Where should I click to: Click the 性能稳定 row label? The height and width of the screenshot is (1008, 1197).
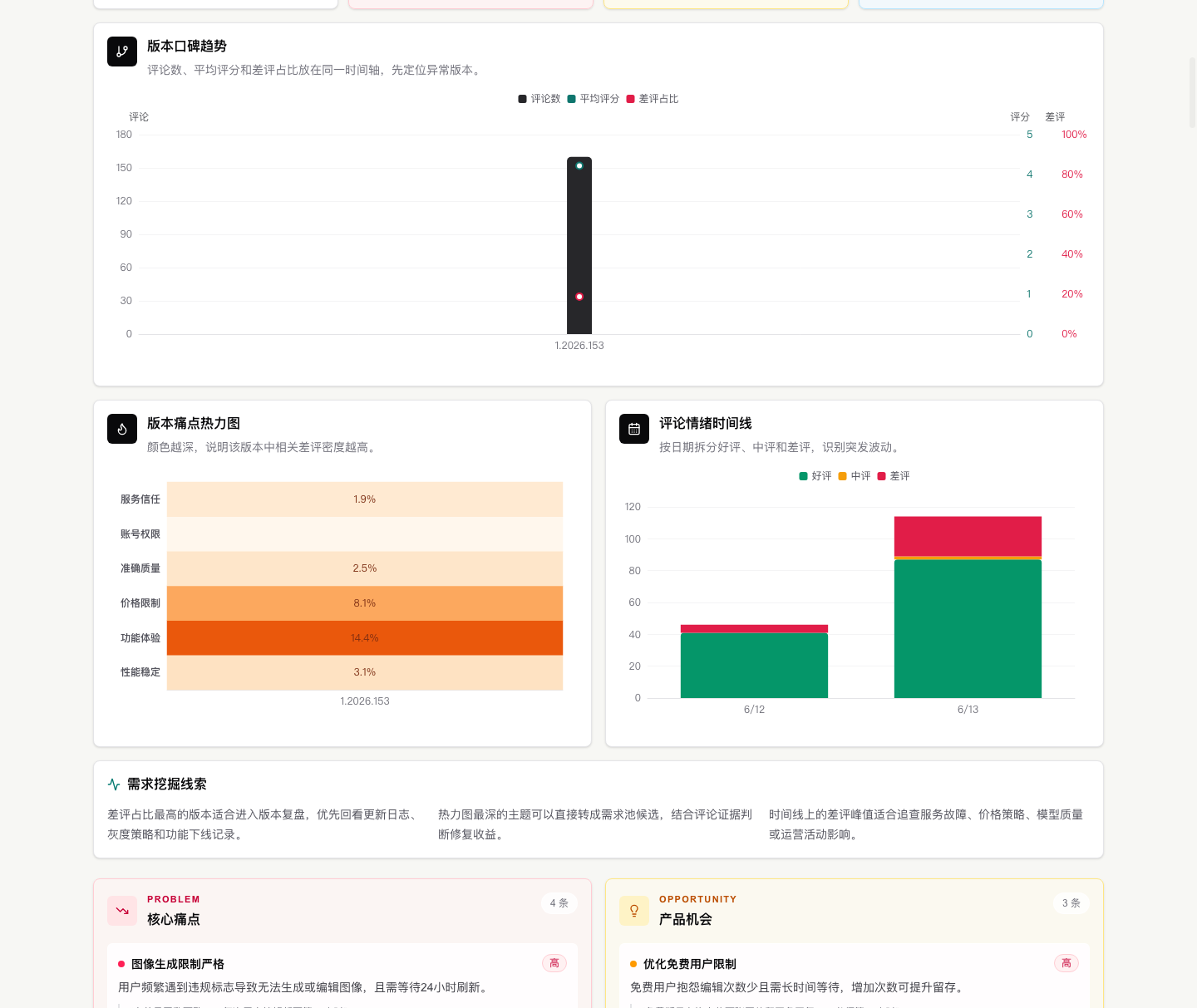coord(140,672)
